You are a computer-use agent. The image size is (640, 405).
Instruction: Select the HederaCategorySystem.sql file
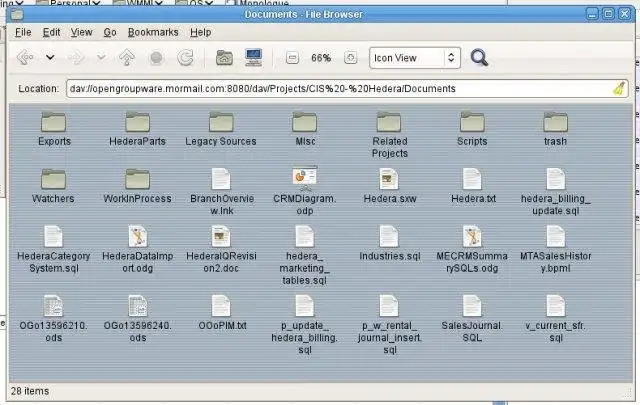tap(53, 249)
